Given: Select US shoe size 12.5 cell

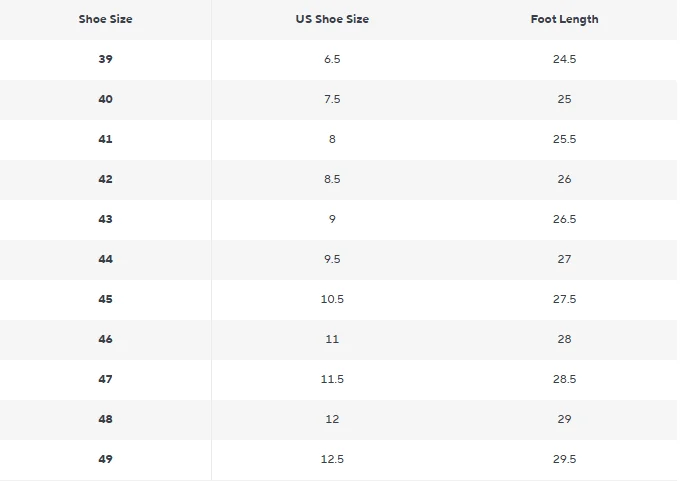Looking at the screenshot, I should click(x=332, y=460).
